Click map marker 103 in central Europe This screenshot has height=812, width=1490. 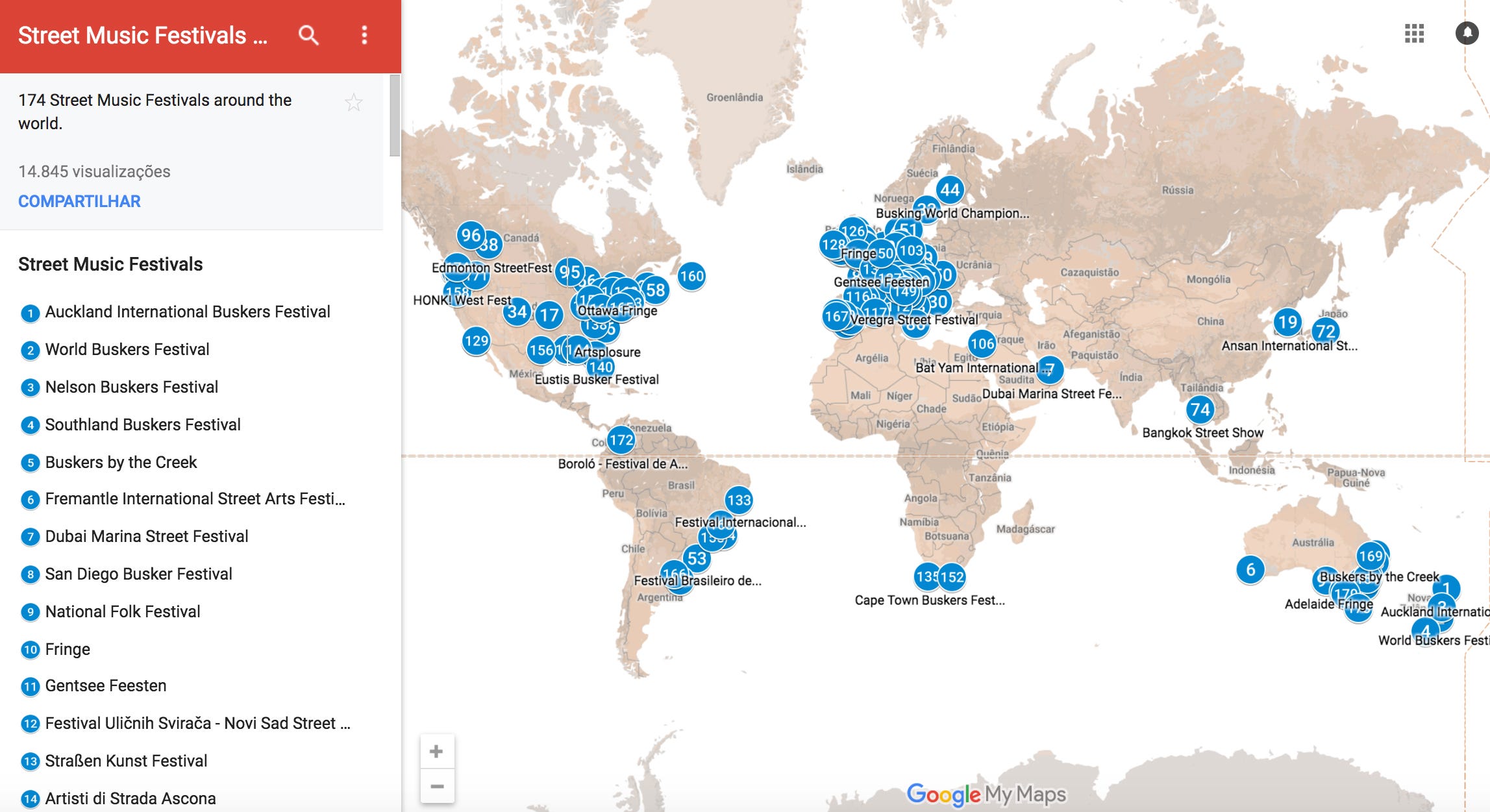click(912, 251)
